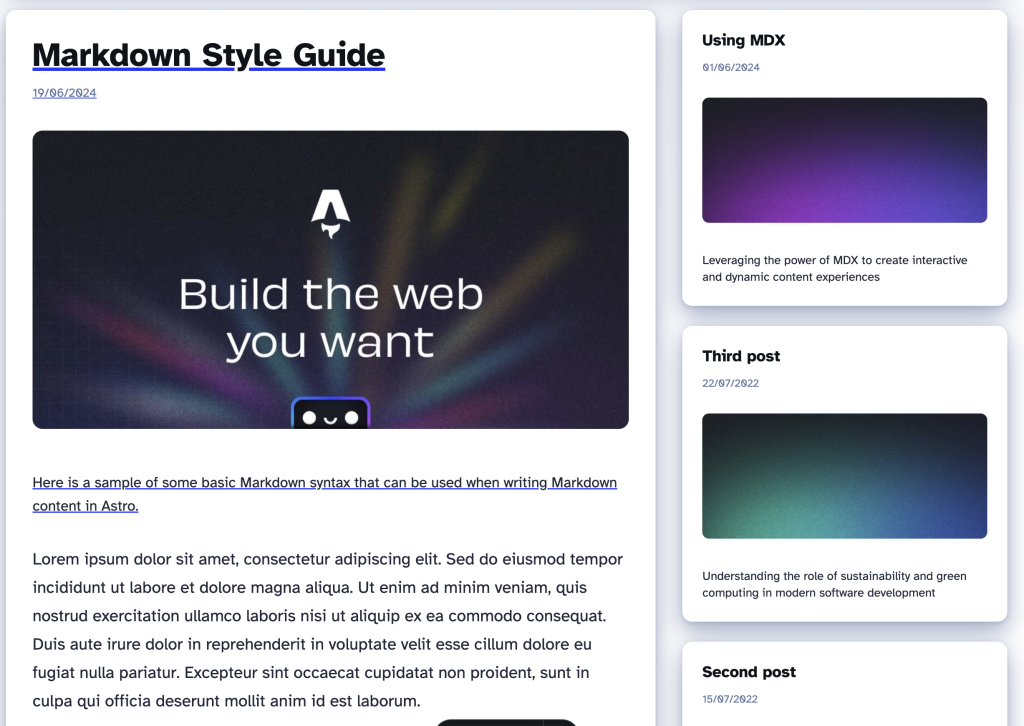Image resolution: width=1024 pixels, height=726 pixels.
Task: Open the sample Markdown syntax description link
Action: click(325, 494)
